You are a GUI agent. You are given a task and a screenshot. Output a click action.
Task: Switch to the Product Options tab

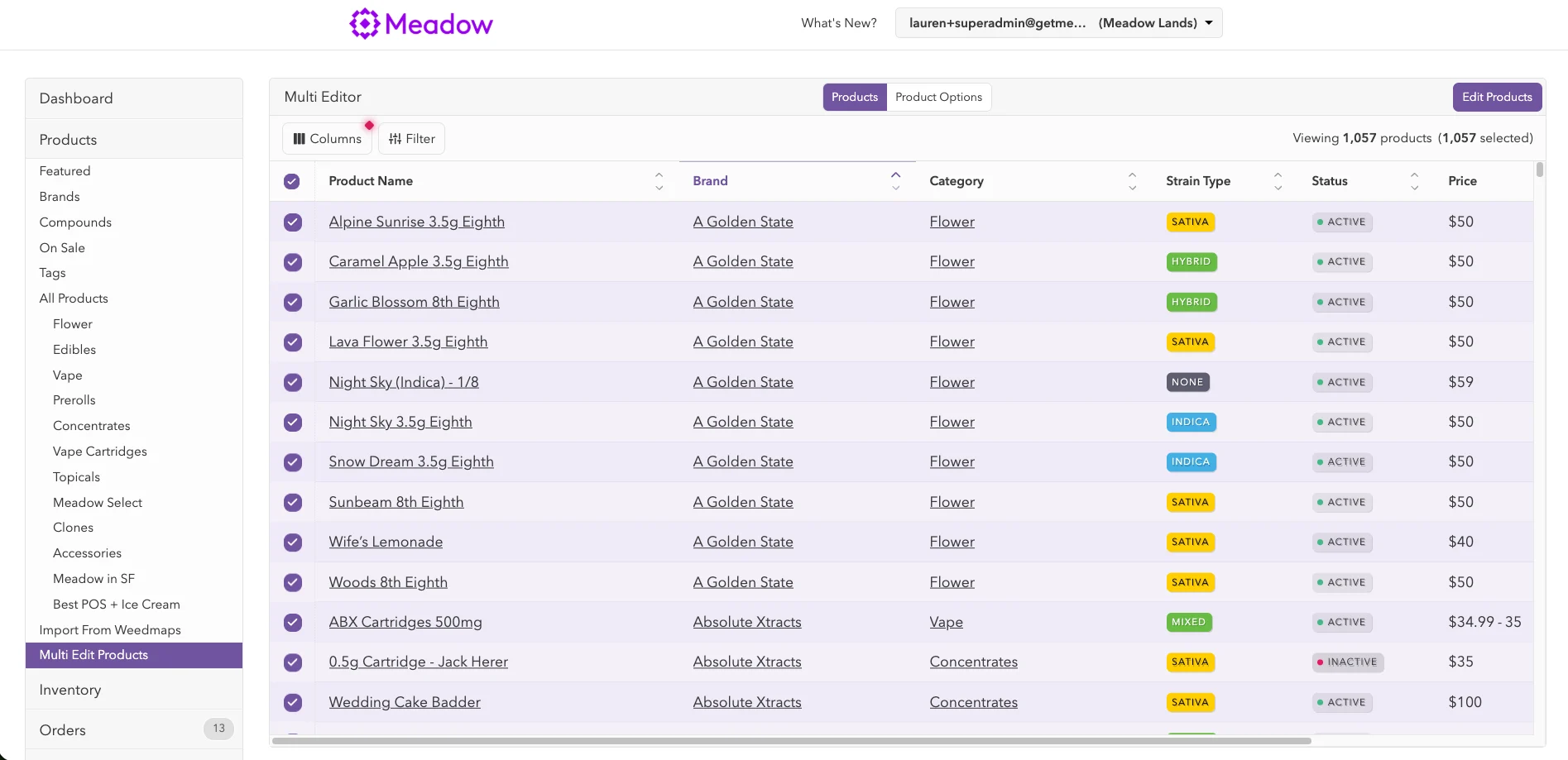point(938,97)
